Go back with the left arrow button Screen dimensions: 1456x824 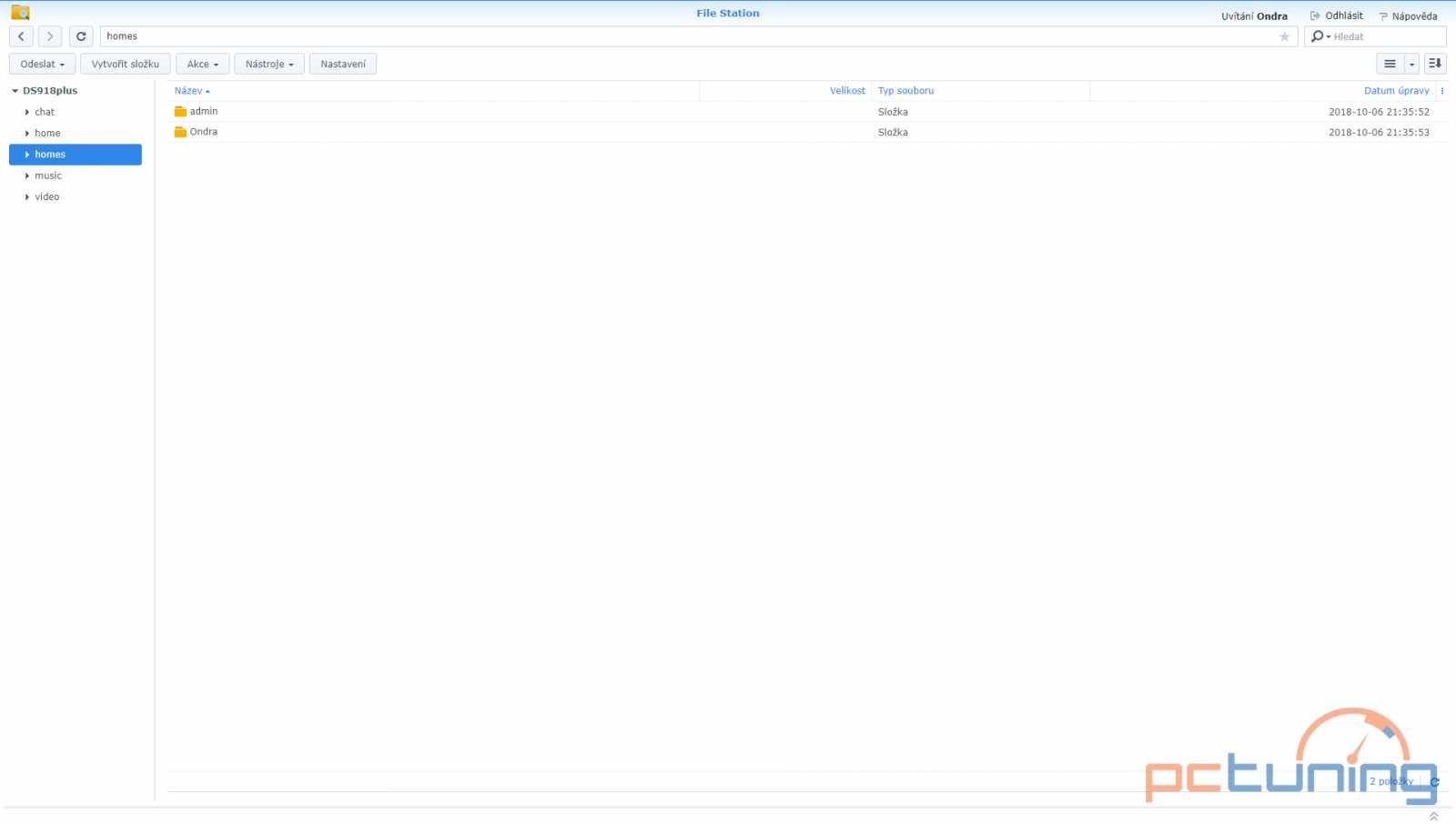21,36
